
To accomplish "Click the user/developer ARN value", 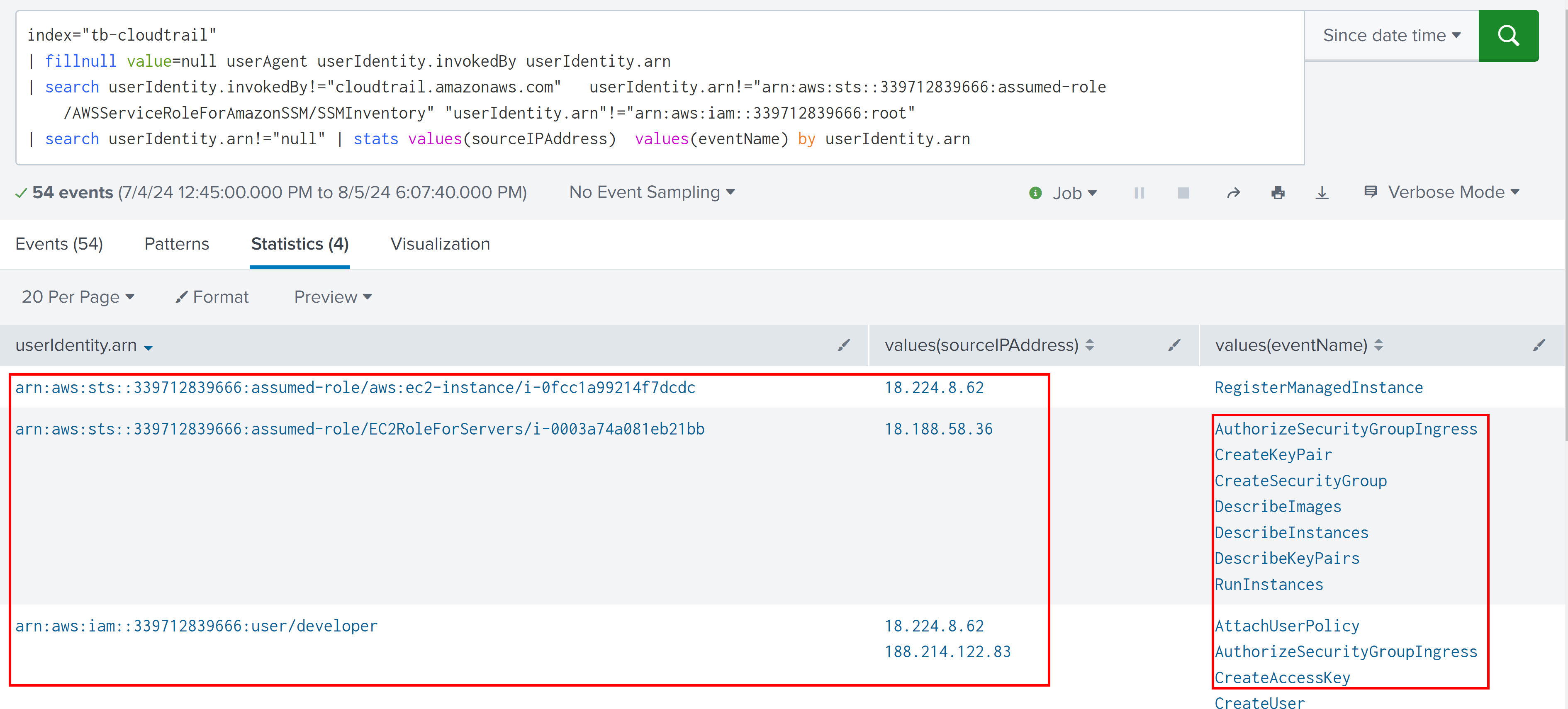I will point(196,626).
